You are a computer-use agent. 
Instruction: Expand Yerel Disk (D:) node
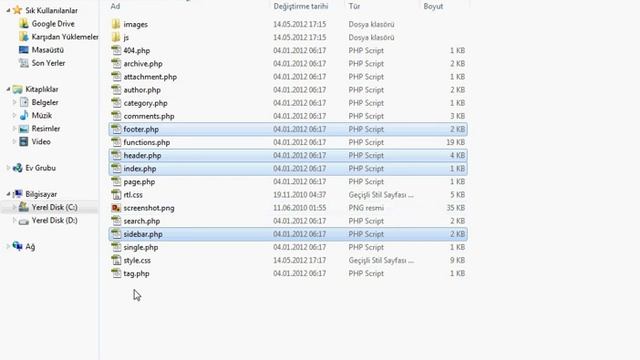pyautogui.click(x=15, y=220)
